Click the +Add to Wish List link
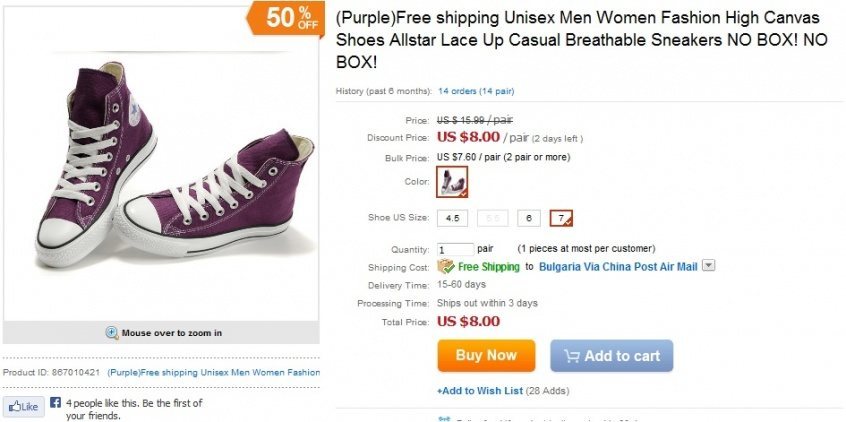The image size is (846, 422). point(480,390)
